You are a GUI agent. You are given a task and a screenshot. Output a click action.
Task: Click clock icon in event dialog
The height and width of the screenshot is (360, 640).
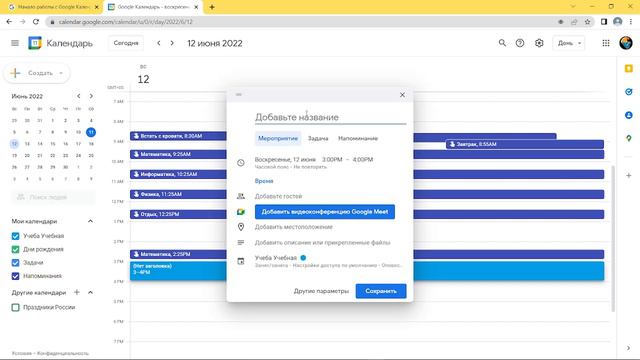(x=241, y=163)
